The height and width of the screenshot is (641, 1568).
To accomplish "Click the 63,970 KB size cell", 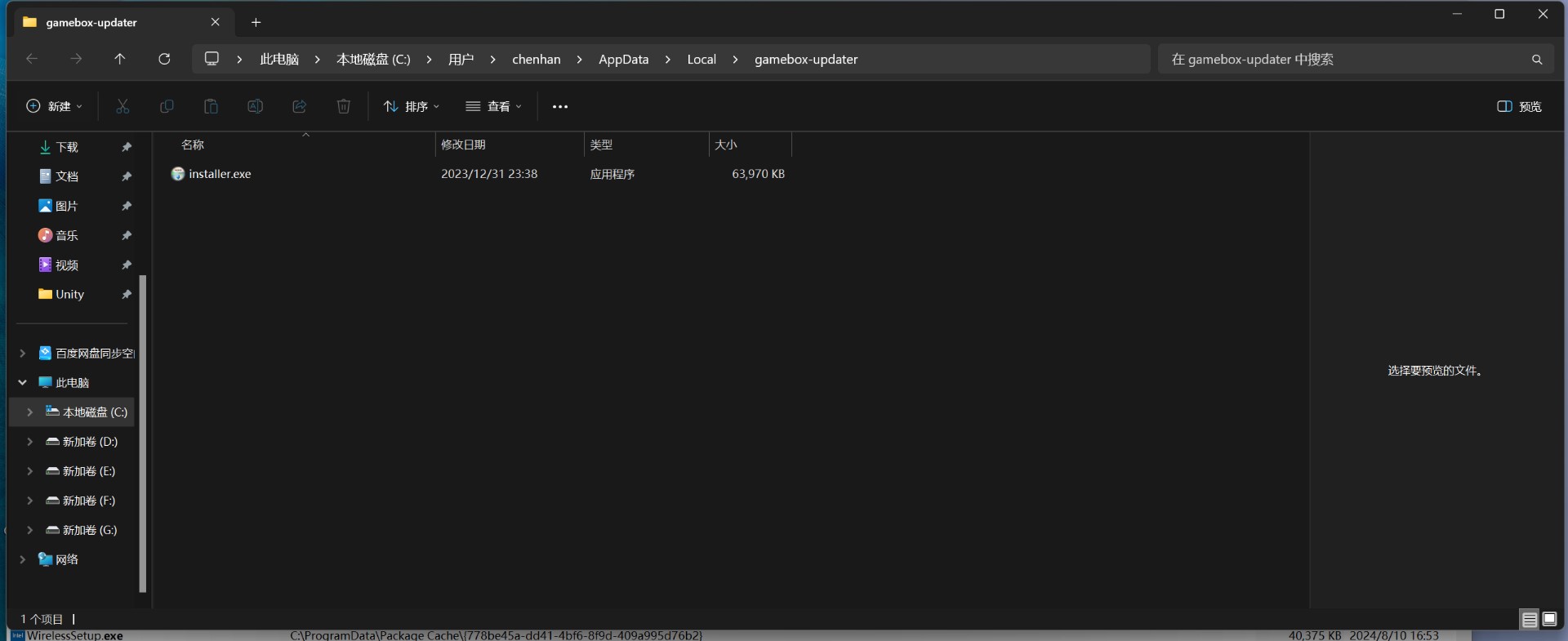I will [x=758, y=174].
